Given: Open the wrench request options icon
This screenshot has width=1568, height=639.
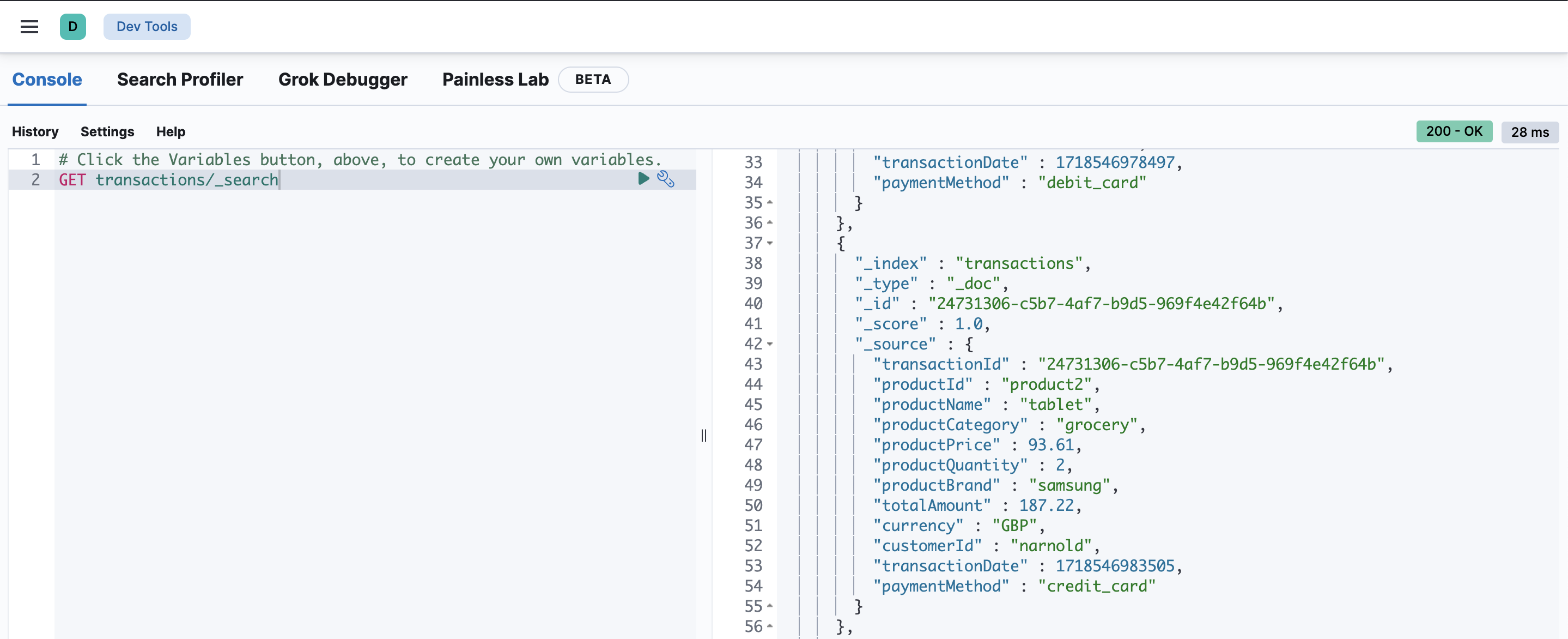Looking at the screenshot, I should tap(665, 179).
